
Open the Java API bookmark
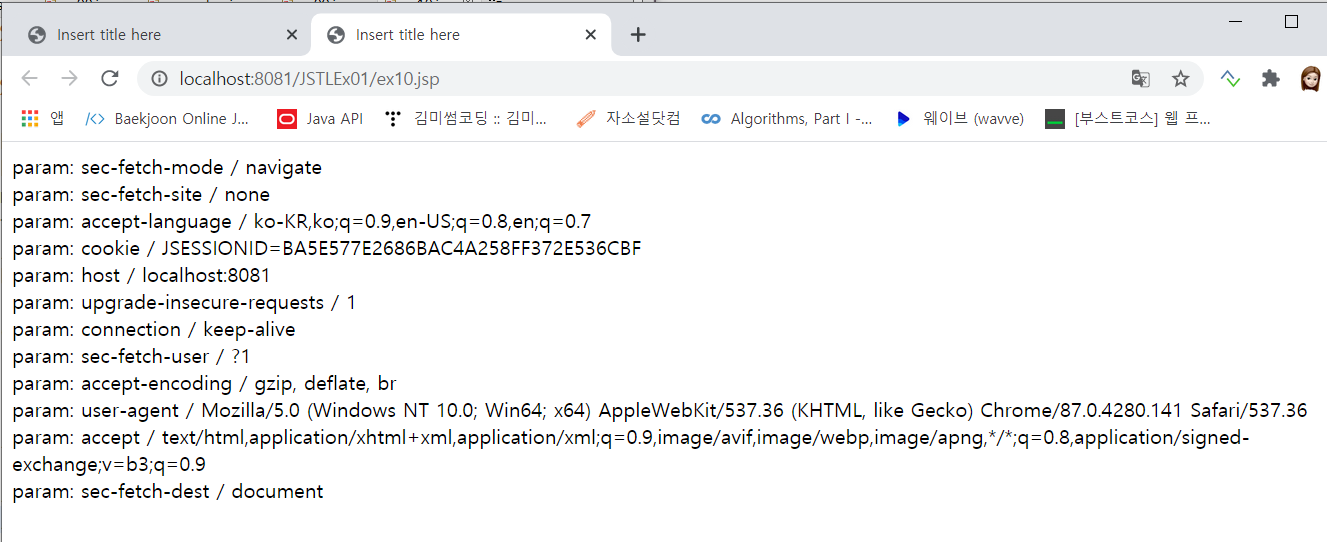pyautogui.click(x=320, y=119)
